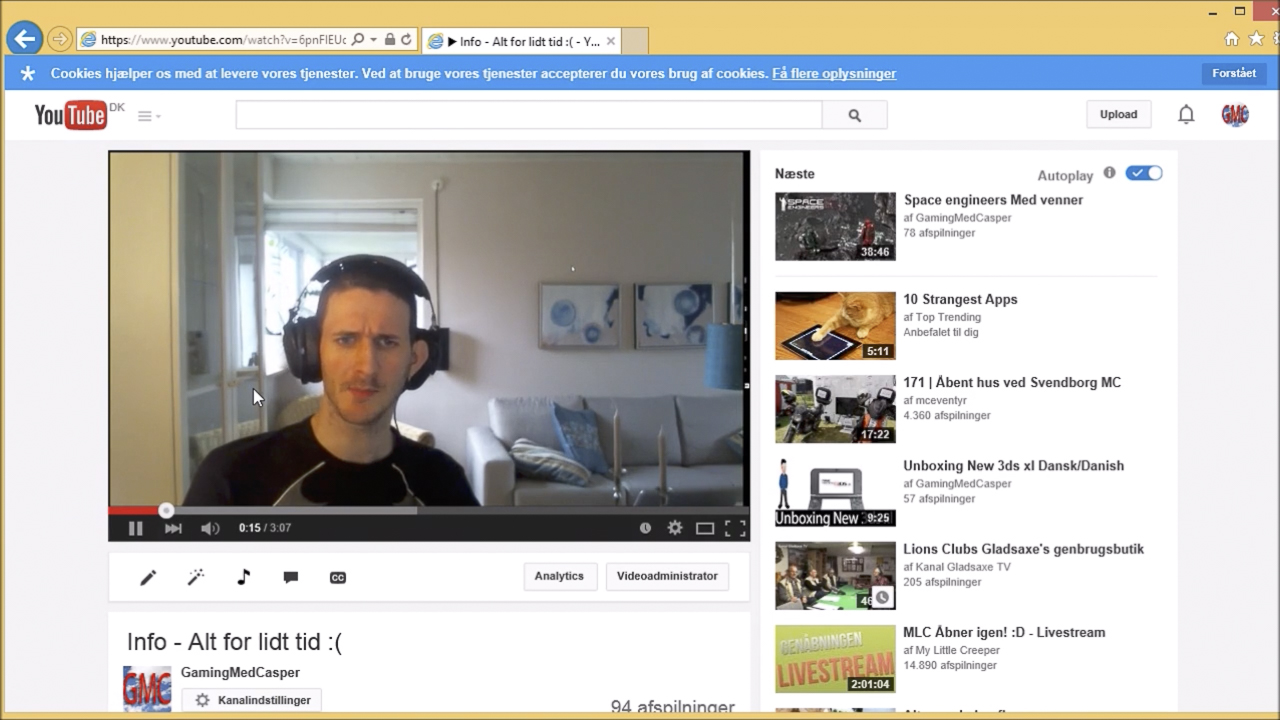
Task: Open the channel GMC avatar below the video
Action: click(x=147, y=689)
